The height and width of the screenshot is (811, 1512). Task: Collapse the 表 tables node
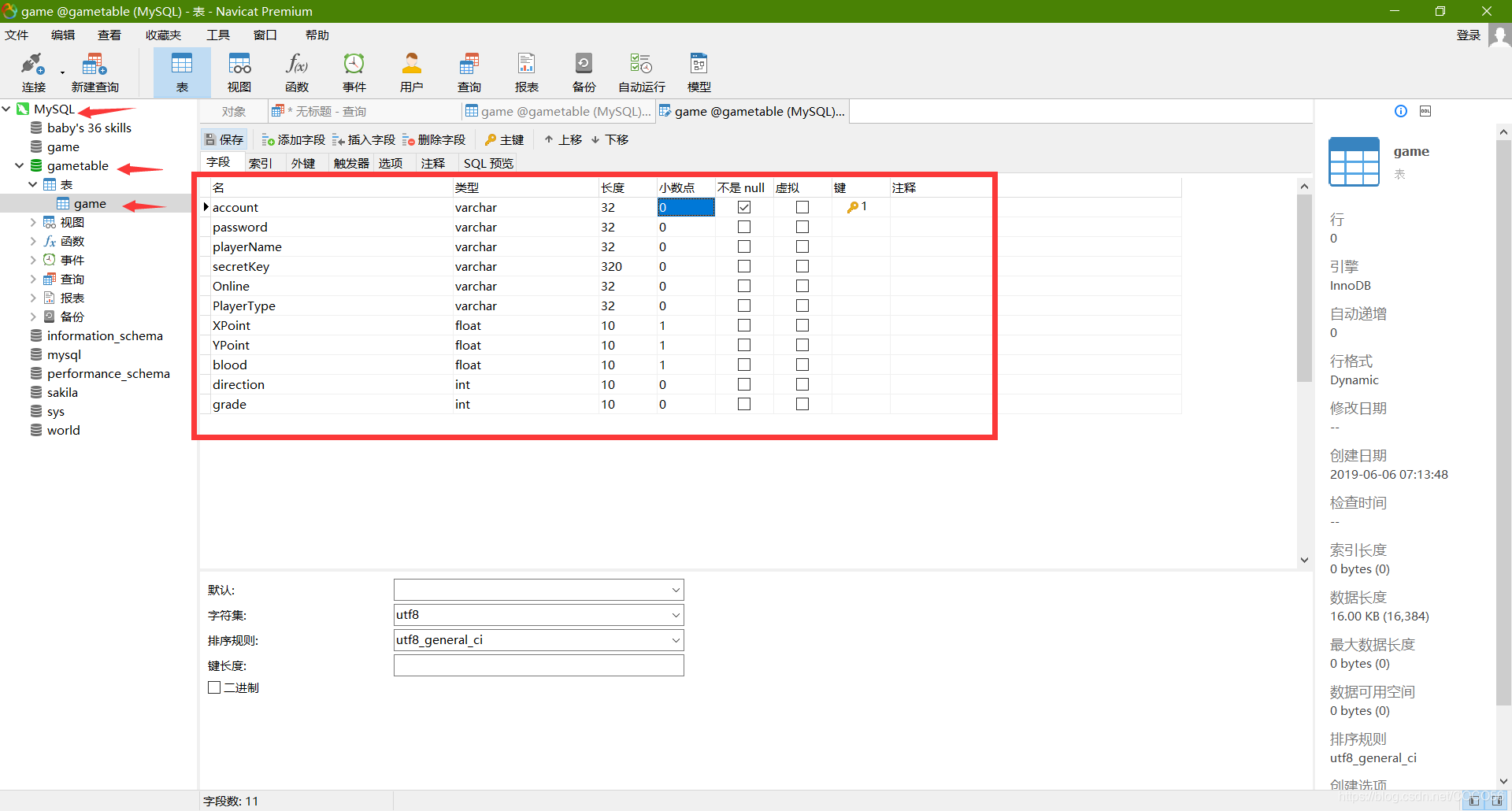click(x=33, y=184)
